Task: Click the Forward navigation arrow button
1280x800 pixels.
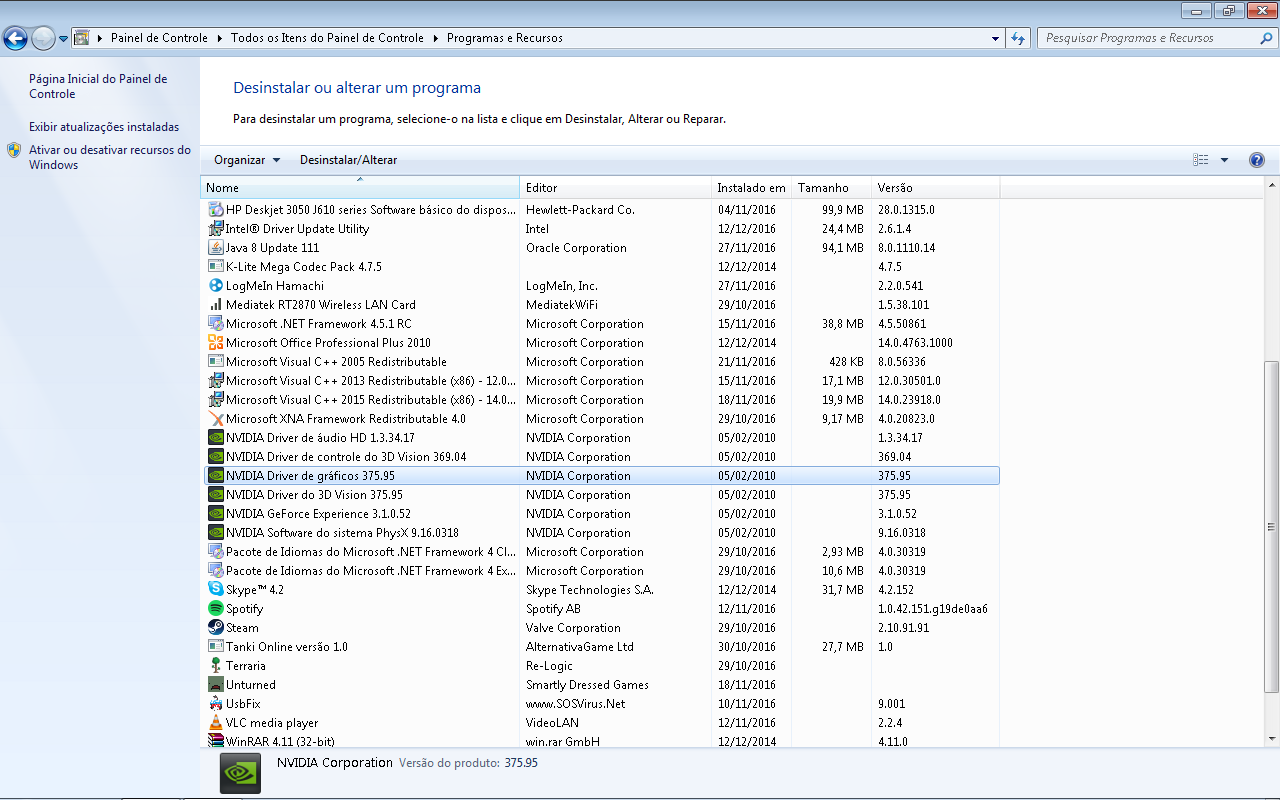Action: tap(43, 39)
